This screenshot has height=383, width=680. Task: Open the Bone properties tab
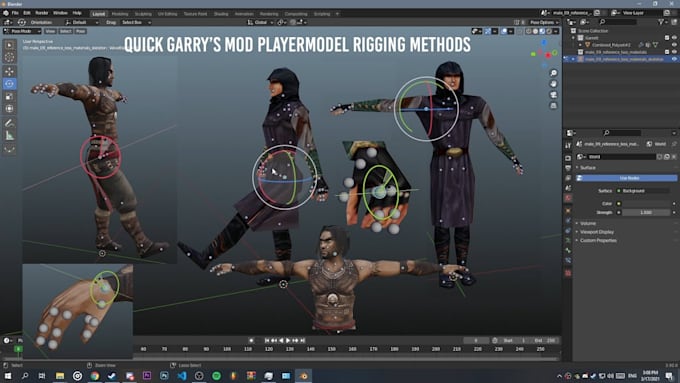[x=568, y=250]
